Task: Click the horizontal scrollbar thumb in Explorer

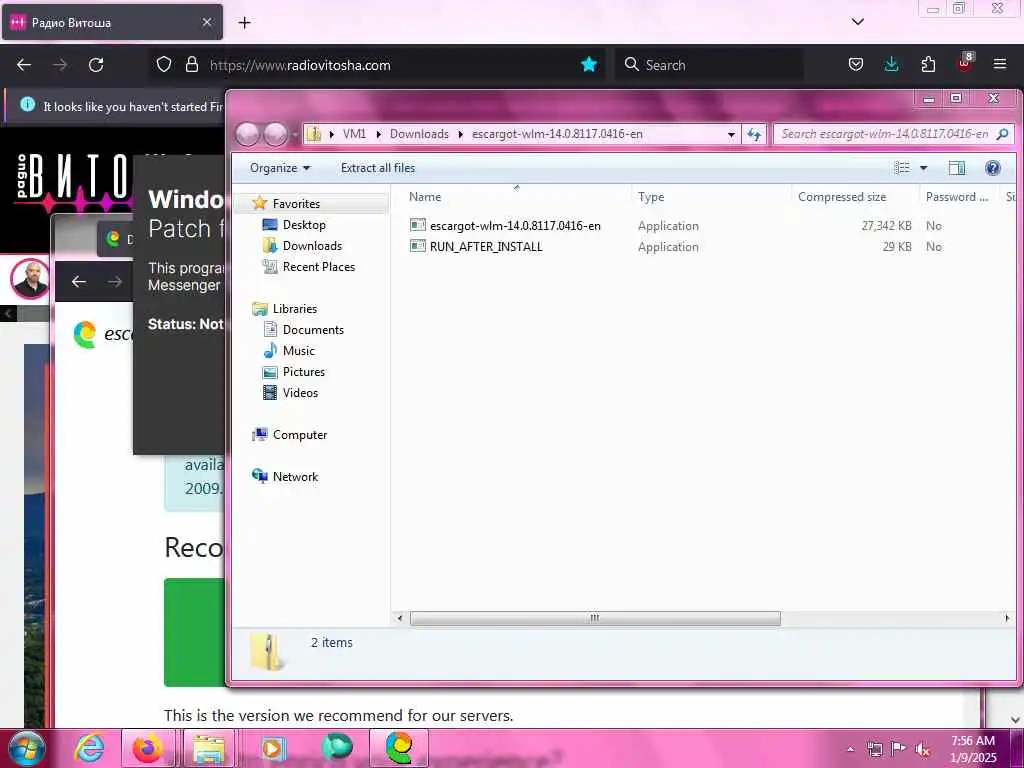Action: point(594,618)
